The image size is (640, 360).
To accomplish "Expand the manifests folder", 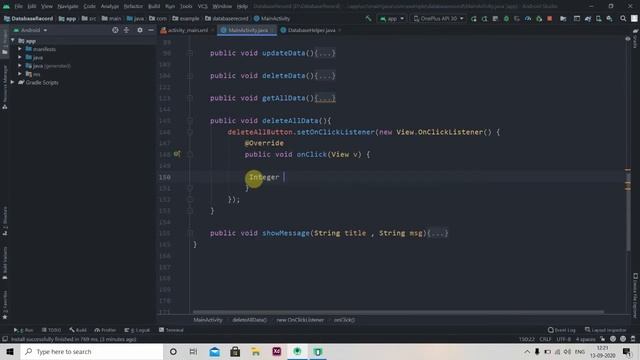I will point(20,49).
